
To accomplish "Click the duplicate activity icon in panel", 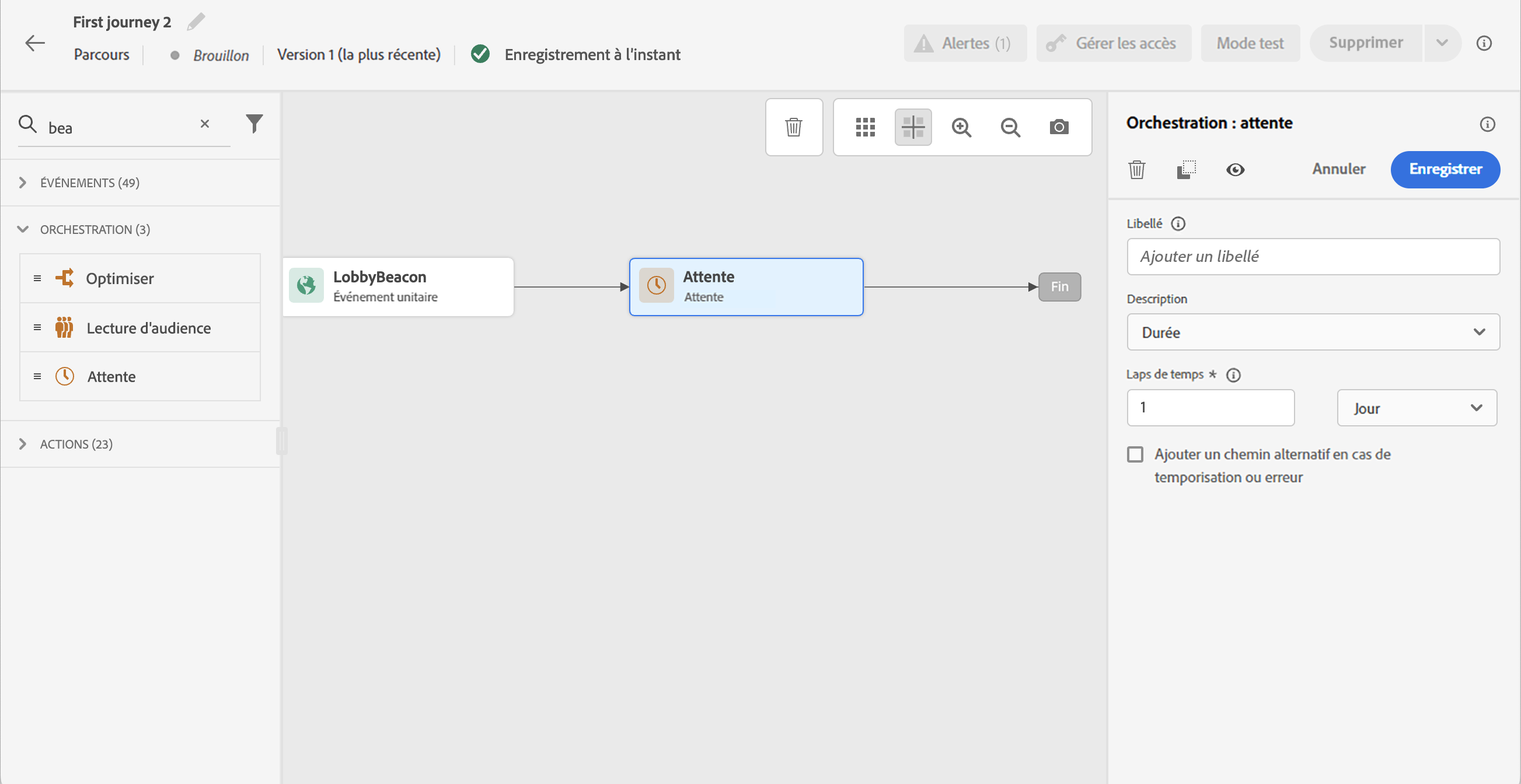I will 1185,170.
